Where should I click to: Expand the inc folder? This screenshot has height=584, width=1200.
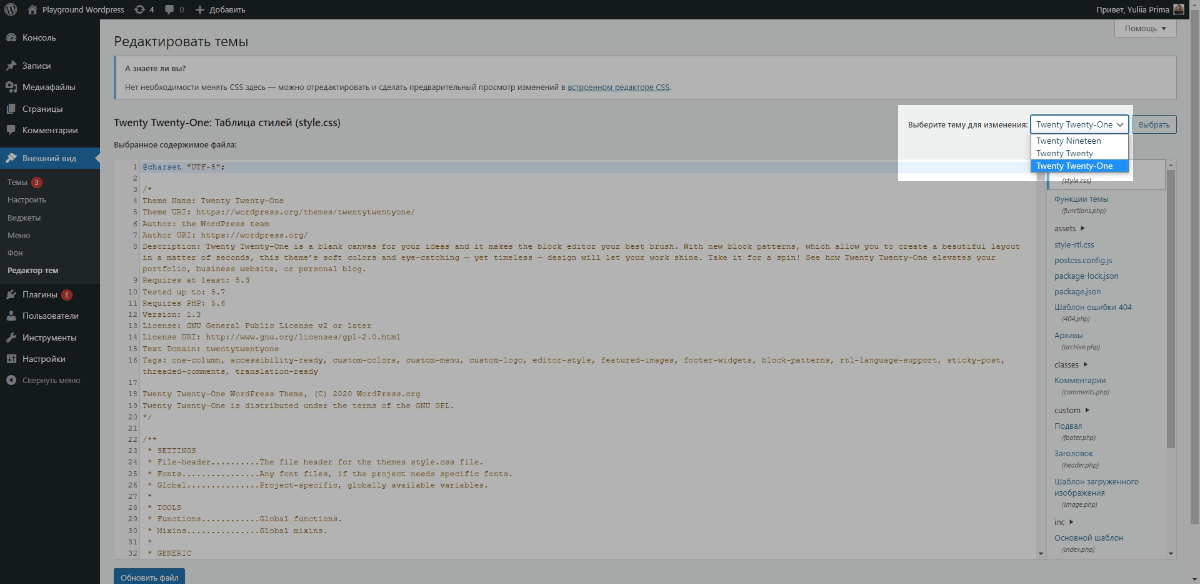pyautogui.click(x=1063, y=521)
